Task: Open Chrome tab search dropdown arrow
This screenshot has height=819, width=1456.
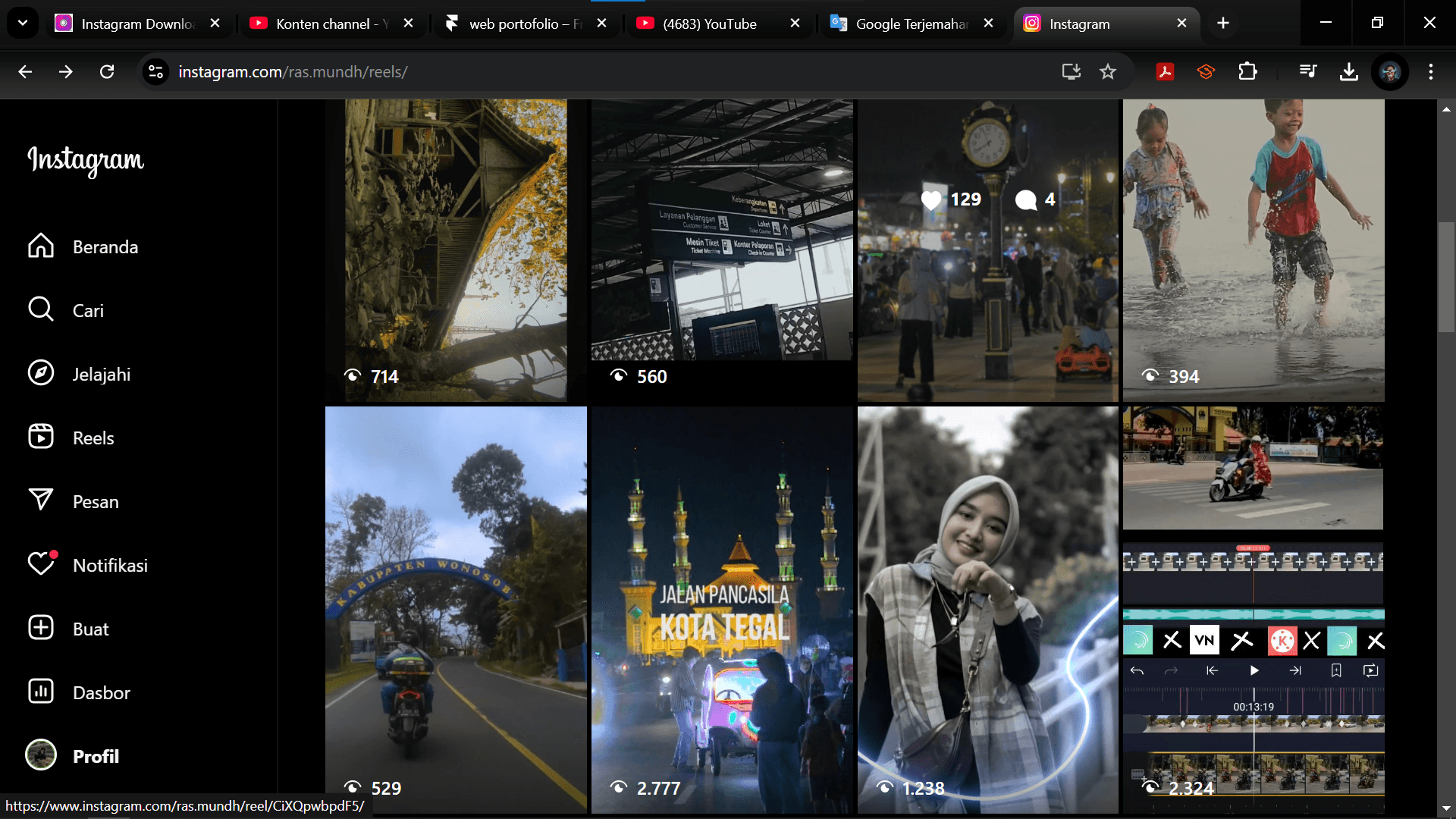Action: coord(23,24)
